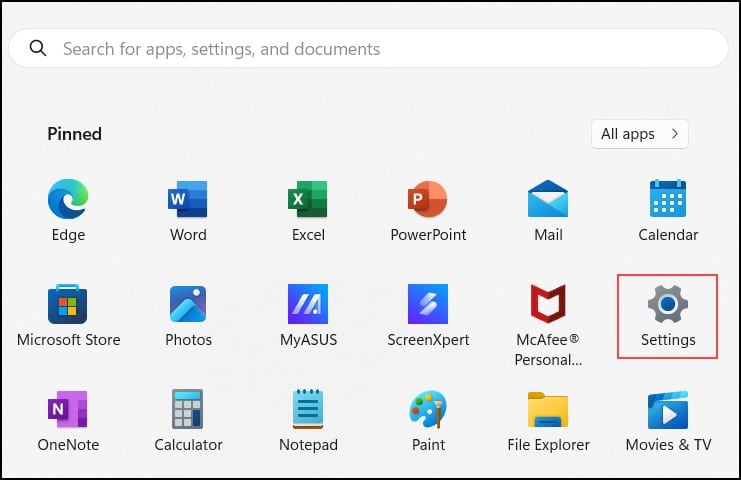Launch Movies & TV app
The width and height of the screenshot is (741, 480).
pyautogui.click(x=668, y=420)
